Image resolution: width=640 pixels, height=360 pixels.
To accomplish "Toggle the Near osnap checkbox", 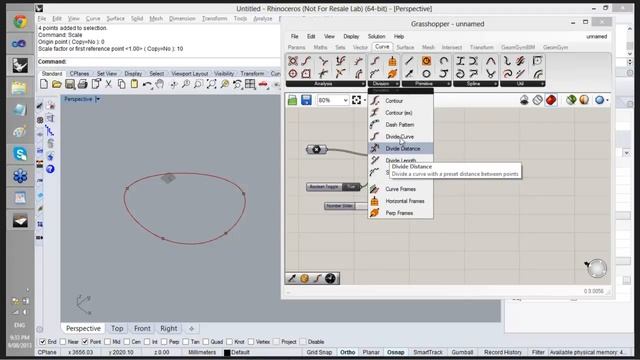I will (63, 342).
